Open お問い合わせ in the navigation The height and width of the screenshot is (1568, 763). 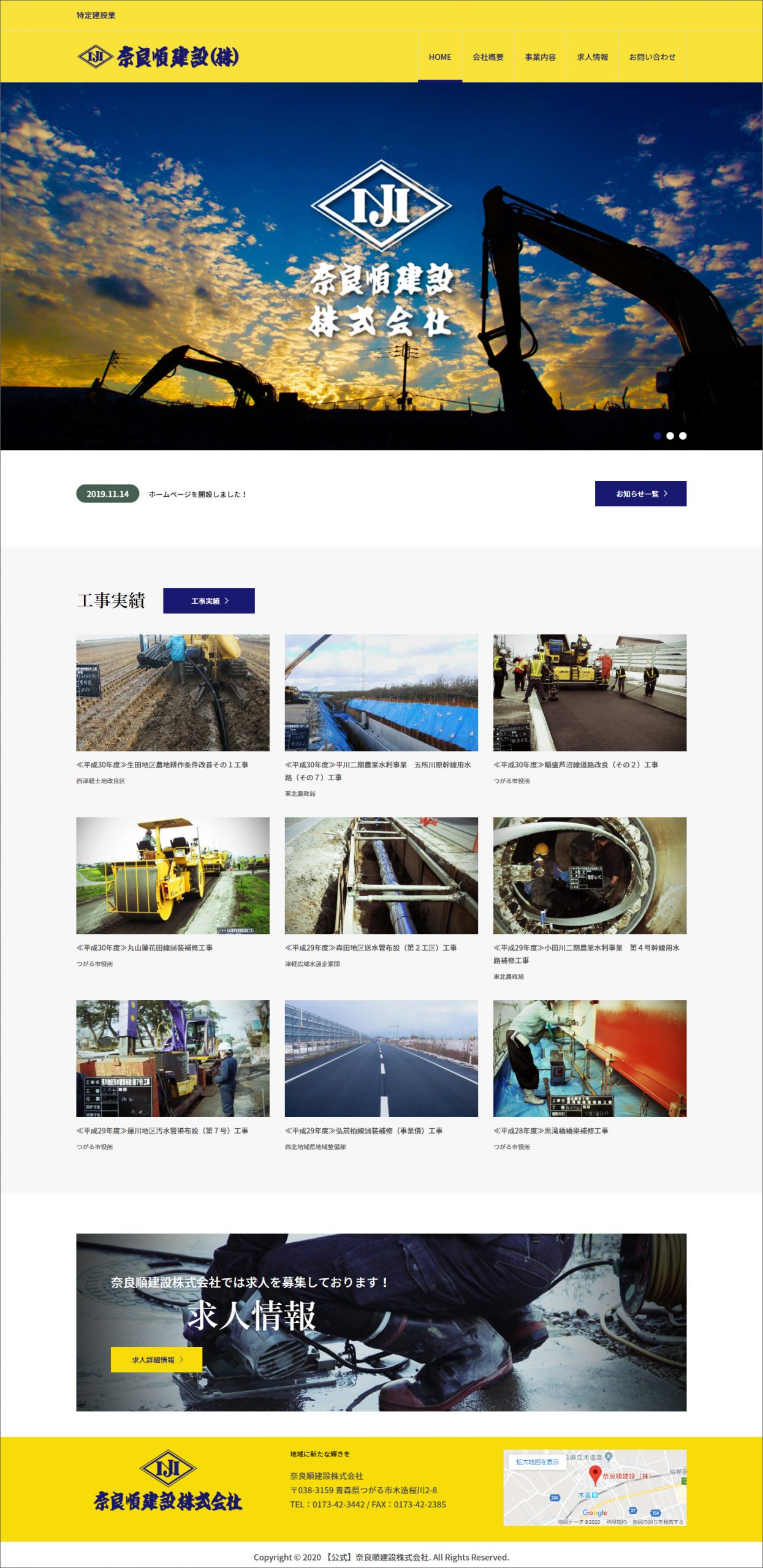(652, 57)
